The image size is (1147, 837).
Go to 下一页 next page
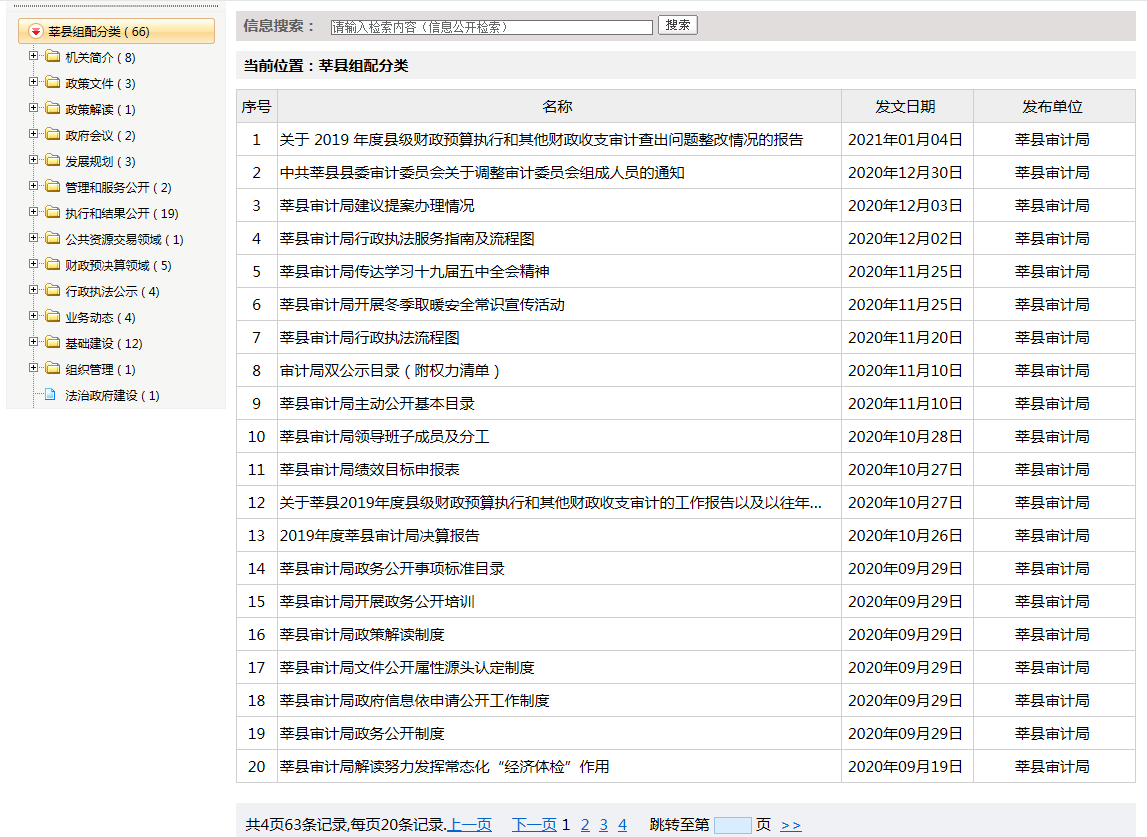(x=534, y=825)
